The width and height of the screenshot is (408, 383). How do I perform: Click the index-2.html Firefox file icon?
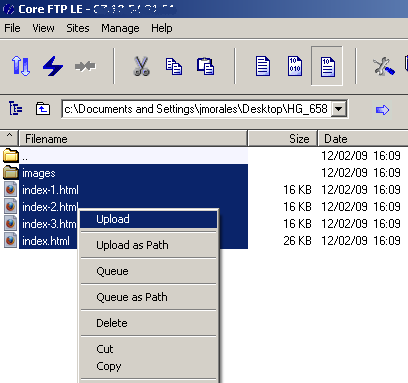11,207
